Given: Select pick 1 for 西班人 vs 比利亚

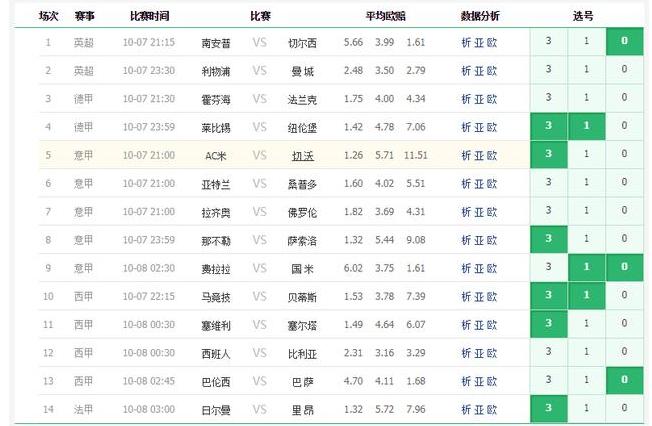Looking at the screenshot, I should tap(586, 352).
